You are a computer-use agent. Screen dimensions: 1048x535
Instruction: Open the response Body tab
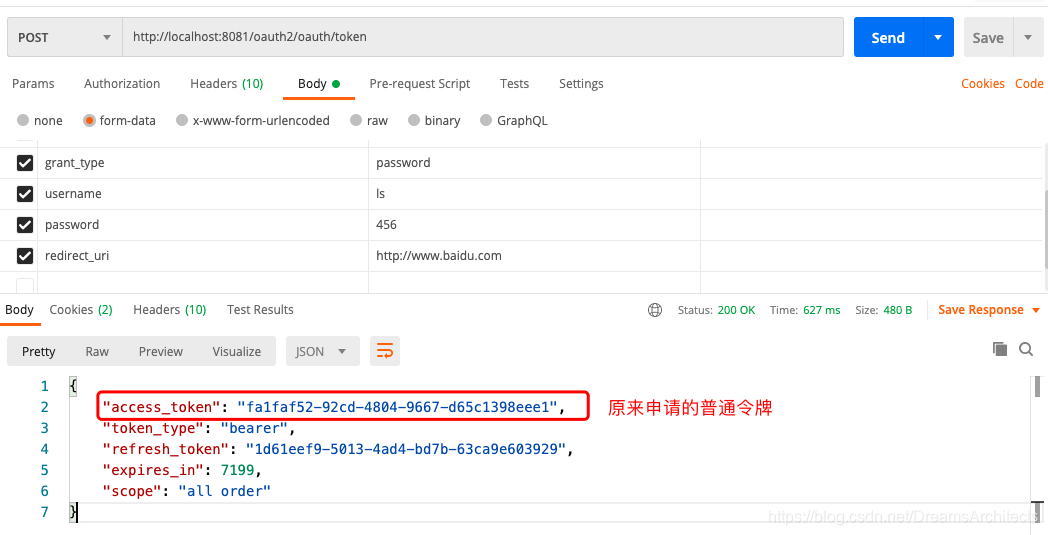[19, 310]
